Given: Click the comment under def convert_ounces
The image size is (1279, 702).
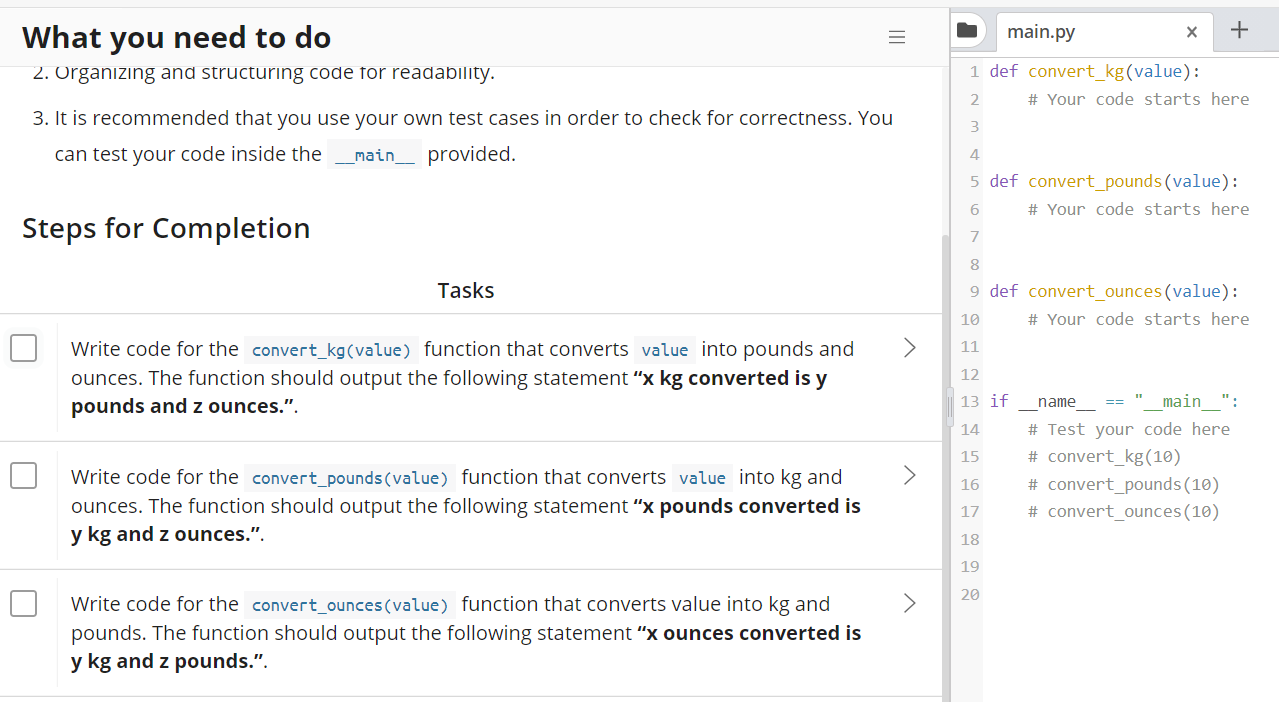Looking at the screenshot, I should [1138, 319].
